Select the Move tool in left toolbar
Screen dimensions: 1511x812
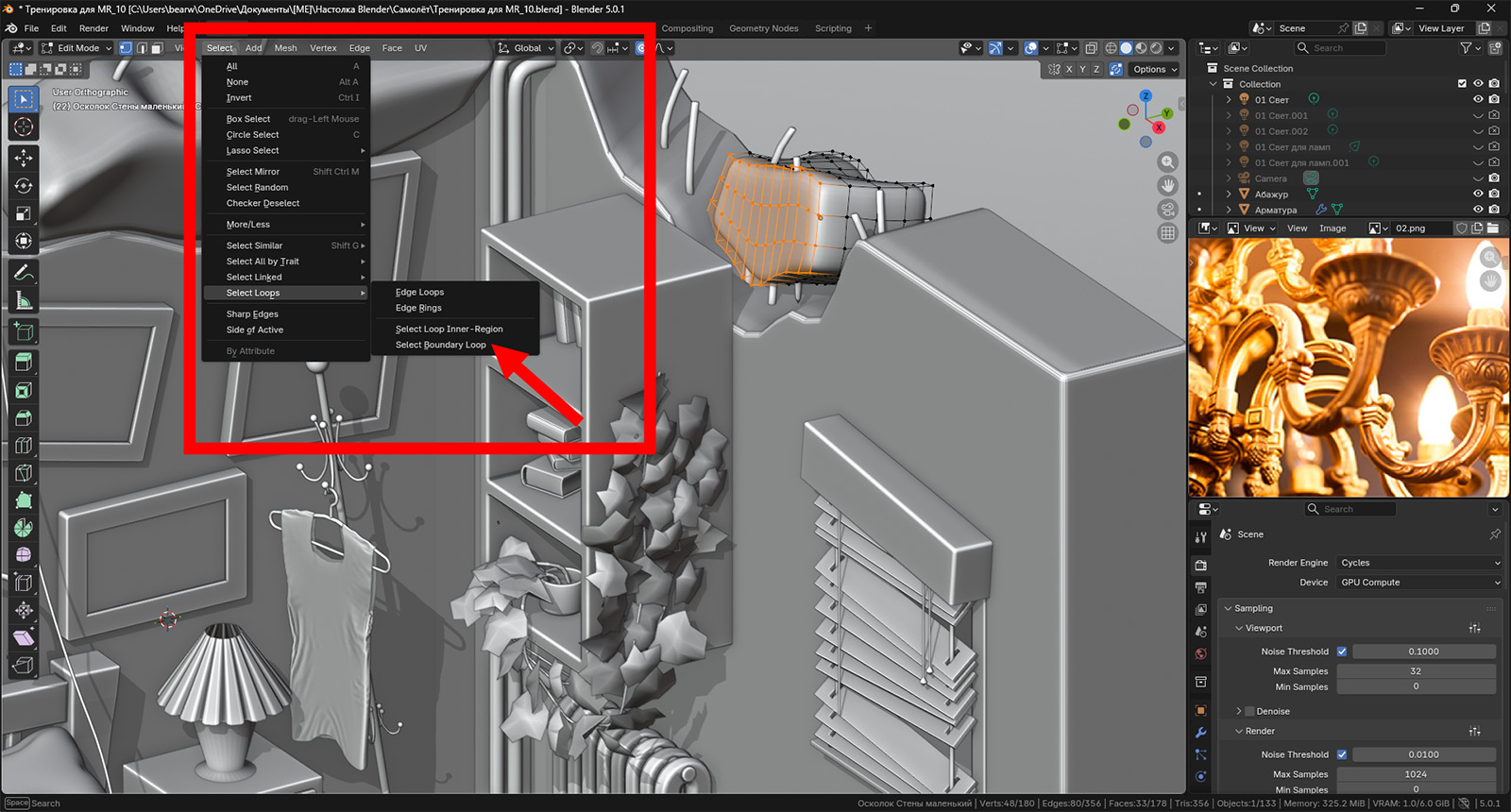(24, 158)
